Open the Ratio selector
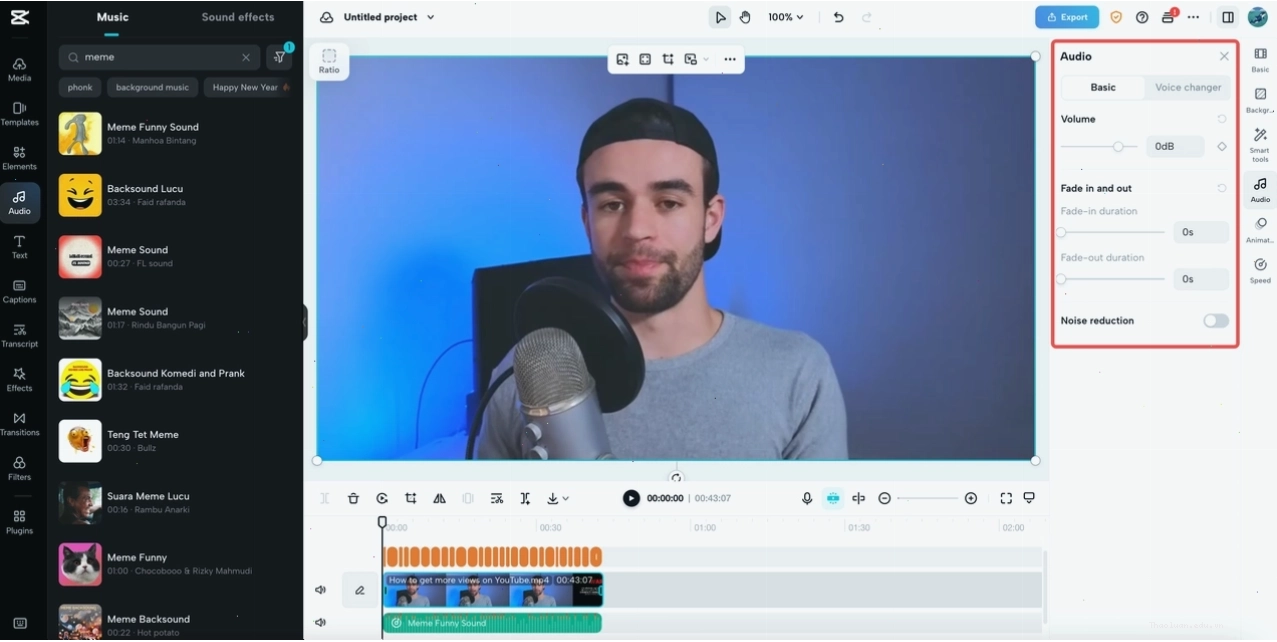Screen dimensions: 1277x642 [x=329, y=61]
